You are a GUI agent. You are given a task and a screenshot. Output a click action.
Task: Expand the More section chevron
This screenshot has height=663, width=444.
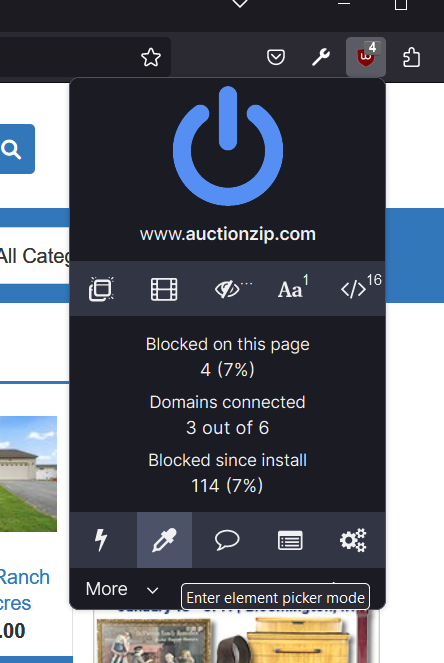(153, 590)
